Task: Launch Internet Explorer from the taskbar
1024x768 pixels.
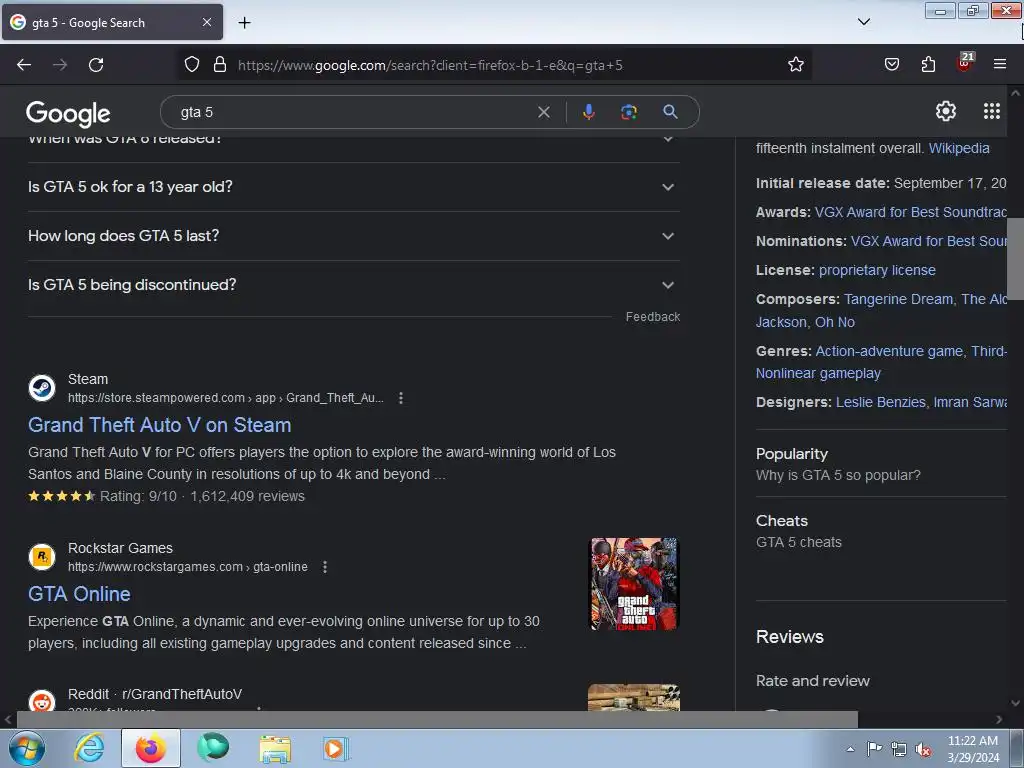Action: (x=89, y=748)
